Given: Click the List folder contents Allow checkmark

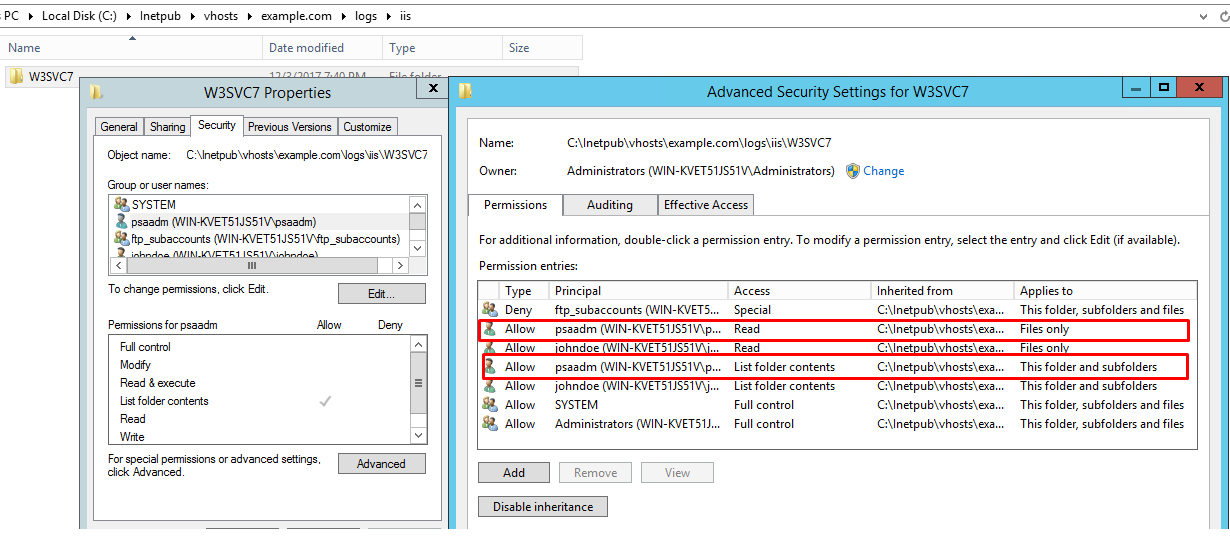Looking at the screenshot, I should [325, 401].
